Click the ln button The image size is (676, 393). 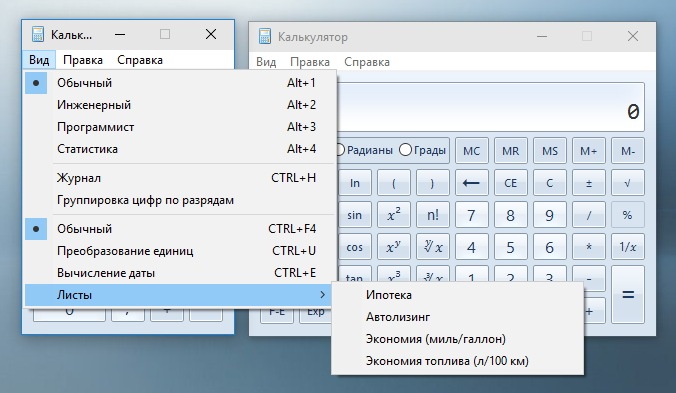tap(355, 183)
